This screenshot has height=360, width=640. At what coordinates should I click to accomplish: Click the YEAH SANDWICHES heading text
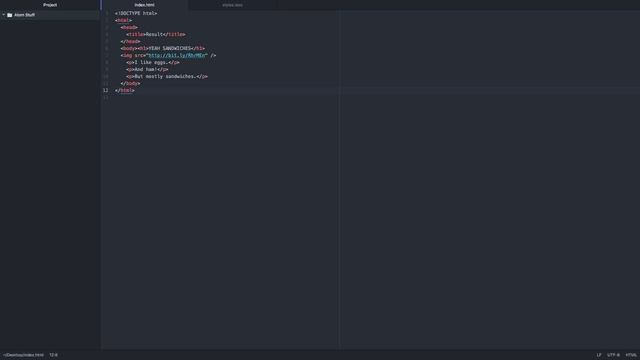click(x=169, y=49)
